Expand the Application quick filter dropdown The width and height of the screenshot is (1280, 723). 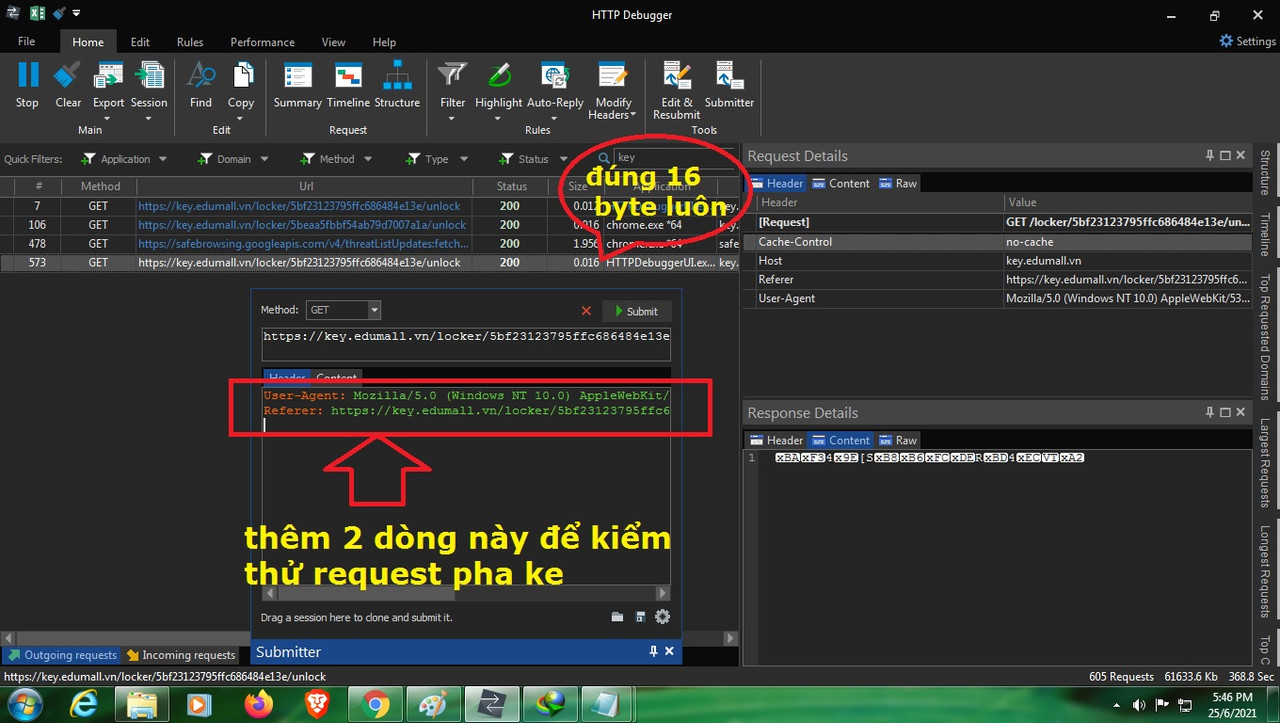click(x=161, y=159)
